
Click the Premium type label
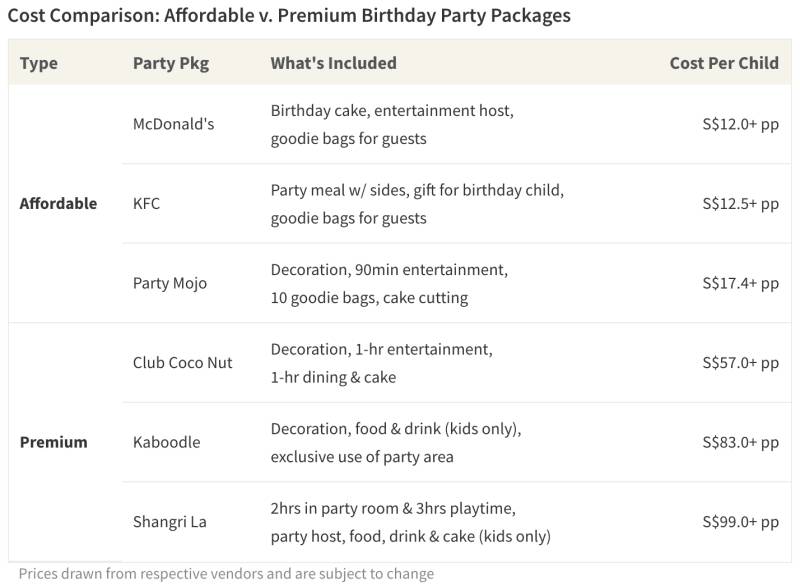pos(53,442)
